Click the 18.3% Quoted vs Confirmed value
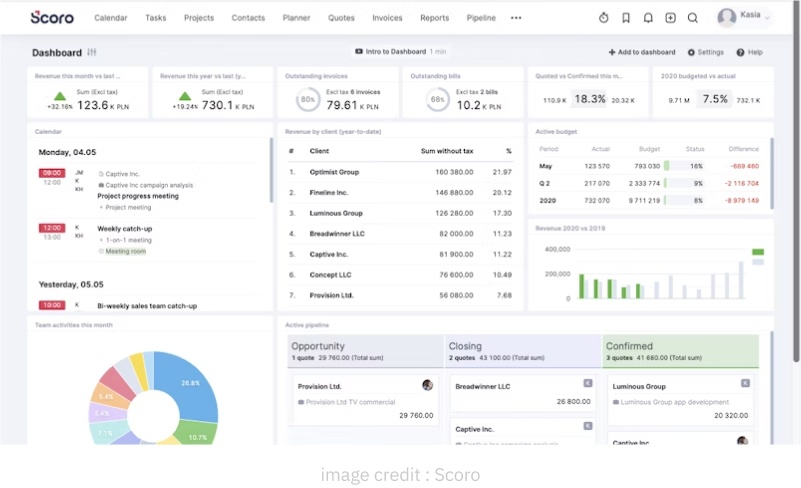The image size is (801, 488). [590, 99]
